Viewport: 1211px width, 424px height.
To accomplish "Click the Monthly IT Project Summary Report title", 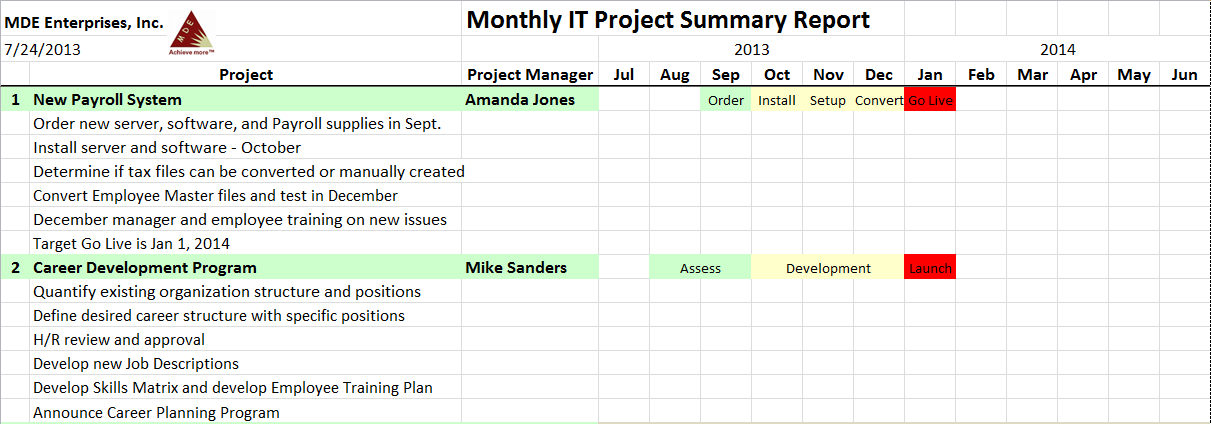I will (x=668, y=20).
